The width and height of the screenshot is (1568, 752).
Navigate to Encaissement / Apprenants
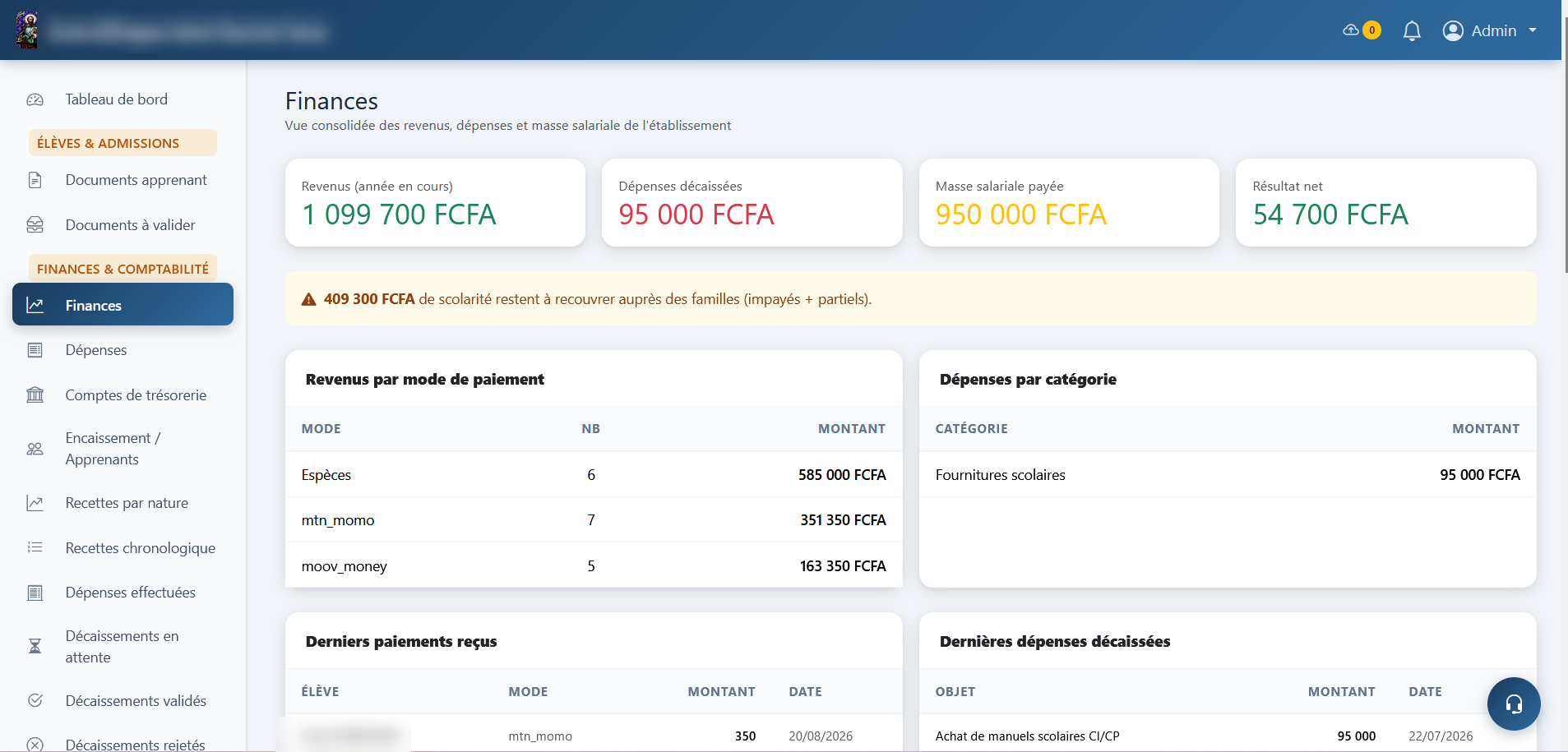tap(123, 449)
